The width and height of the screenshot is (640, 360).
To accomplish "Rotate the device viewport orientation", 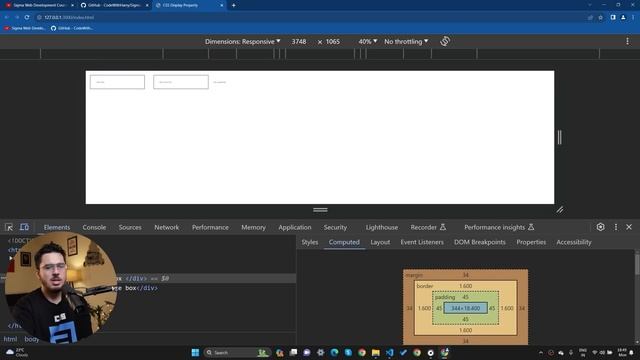I will tap(445, 41).
